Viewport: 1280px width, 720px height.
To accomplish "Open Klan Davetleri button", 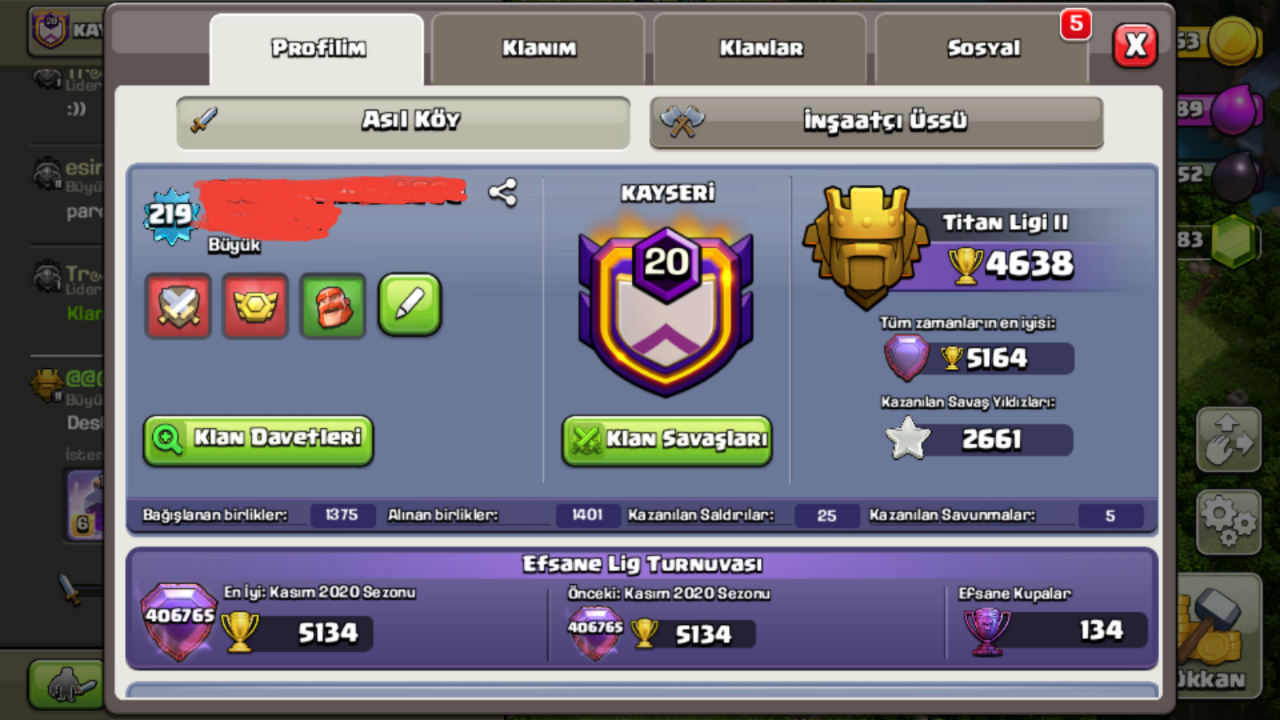I will (x=258, y=440).
